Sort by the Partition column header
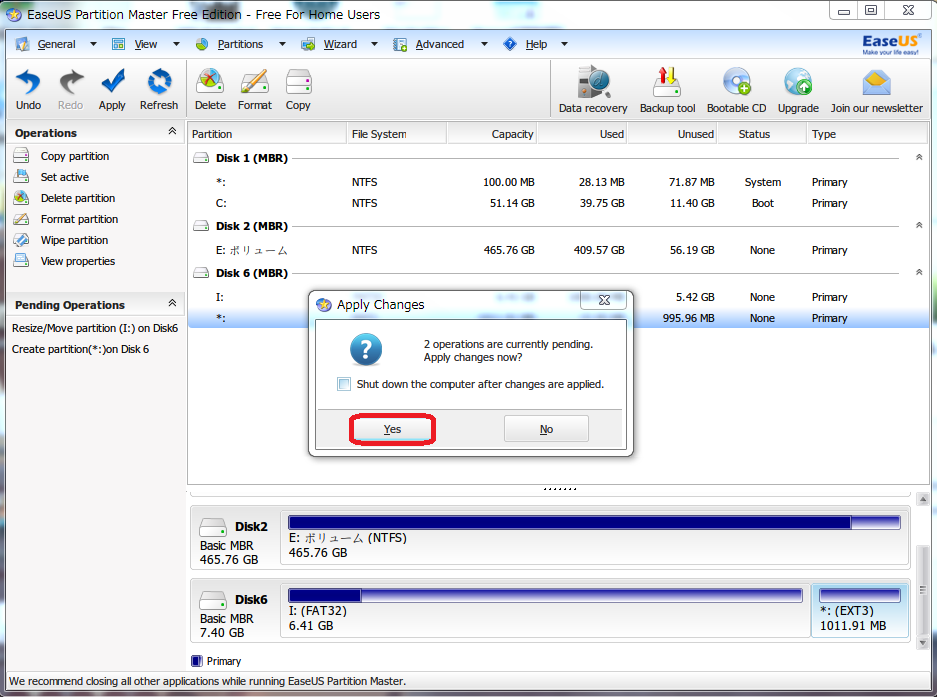 [267, 134]
